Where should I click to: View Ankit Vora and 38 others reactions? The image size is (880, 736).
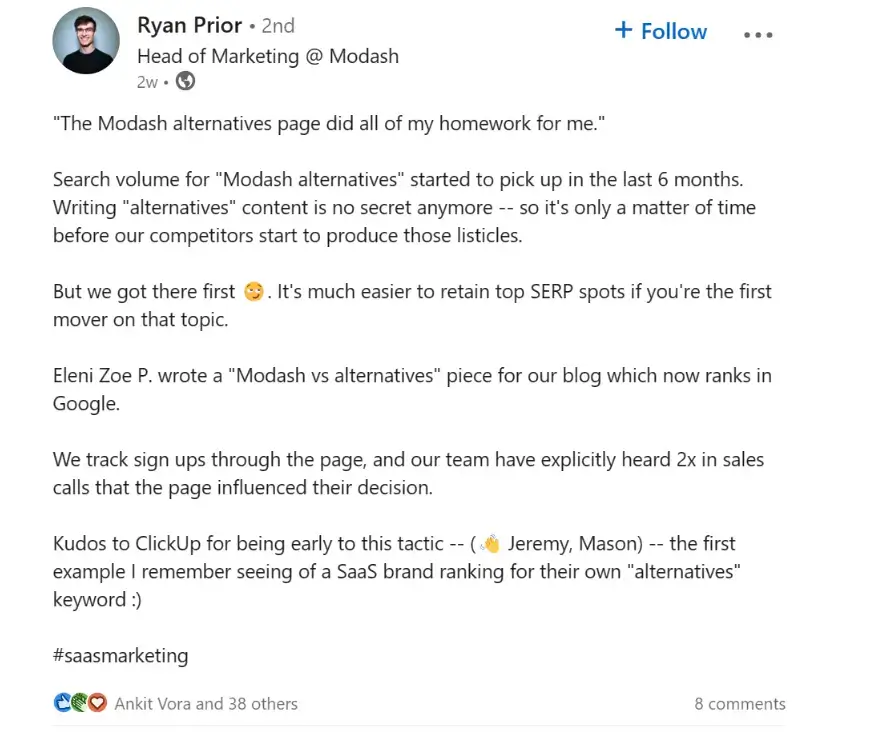pos(205,703)
